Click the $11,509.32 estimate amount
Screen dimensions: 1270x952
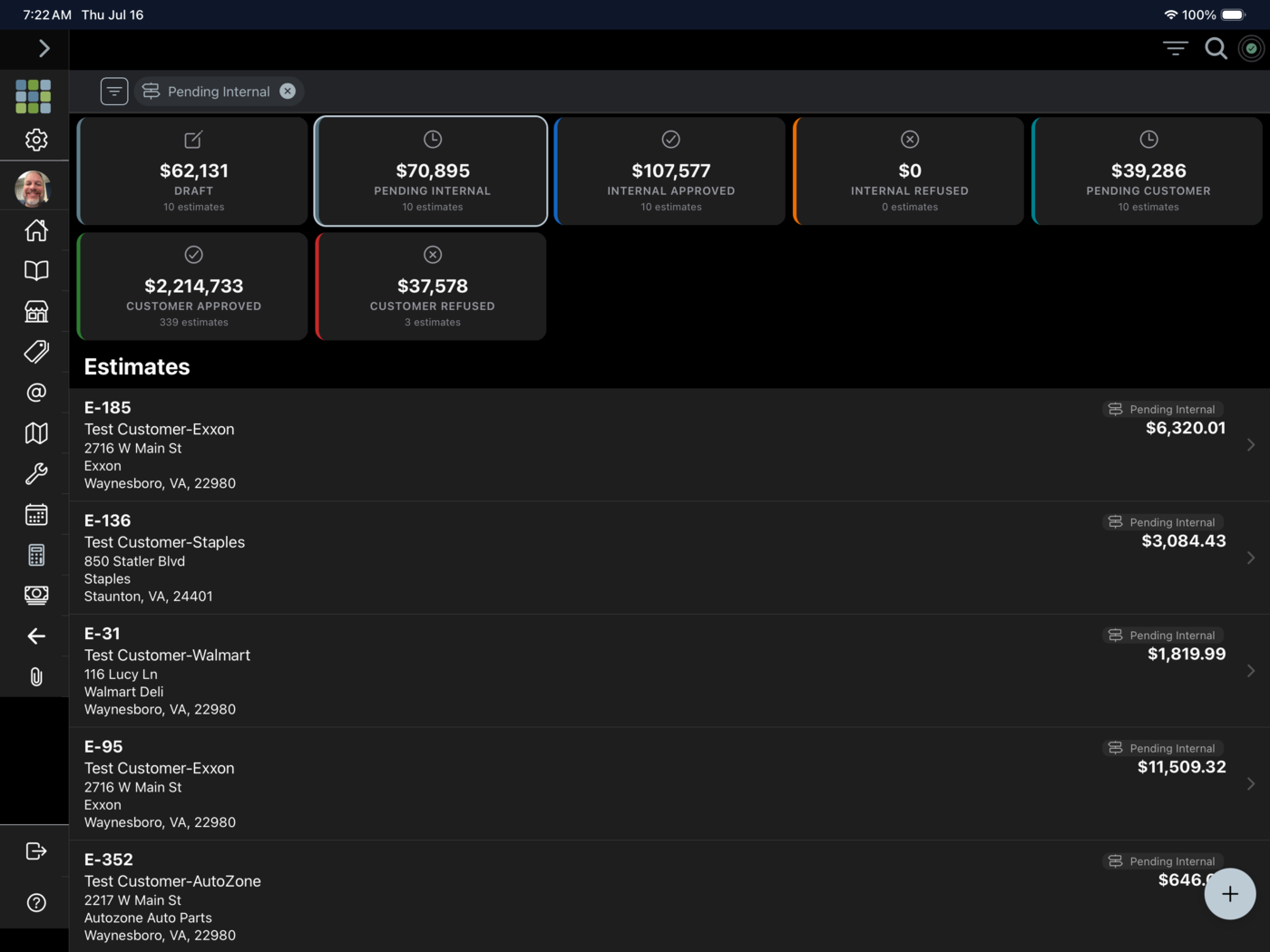tap(1182, 767)
